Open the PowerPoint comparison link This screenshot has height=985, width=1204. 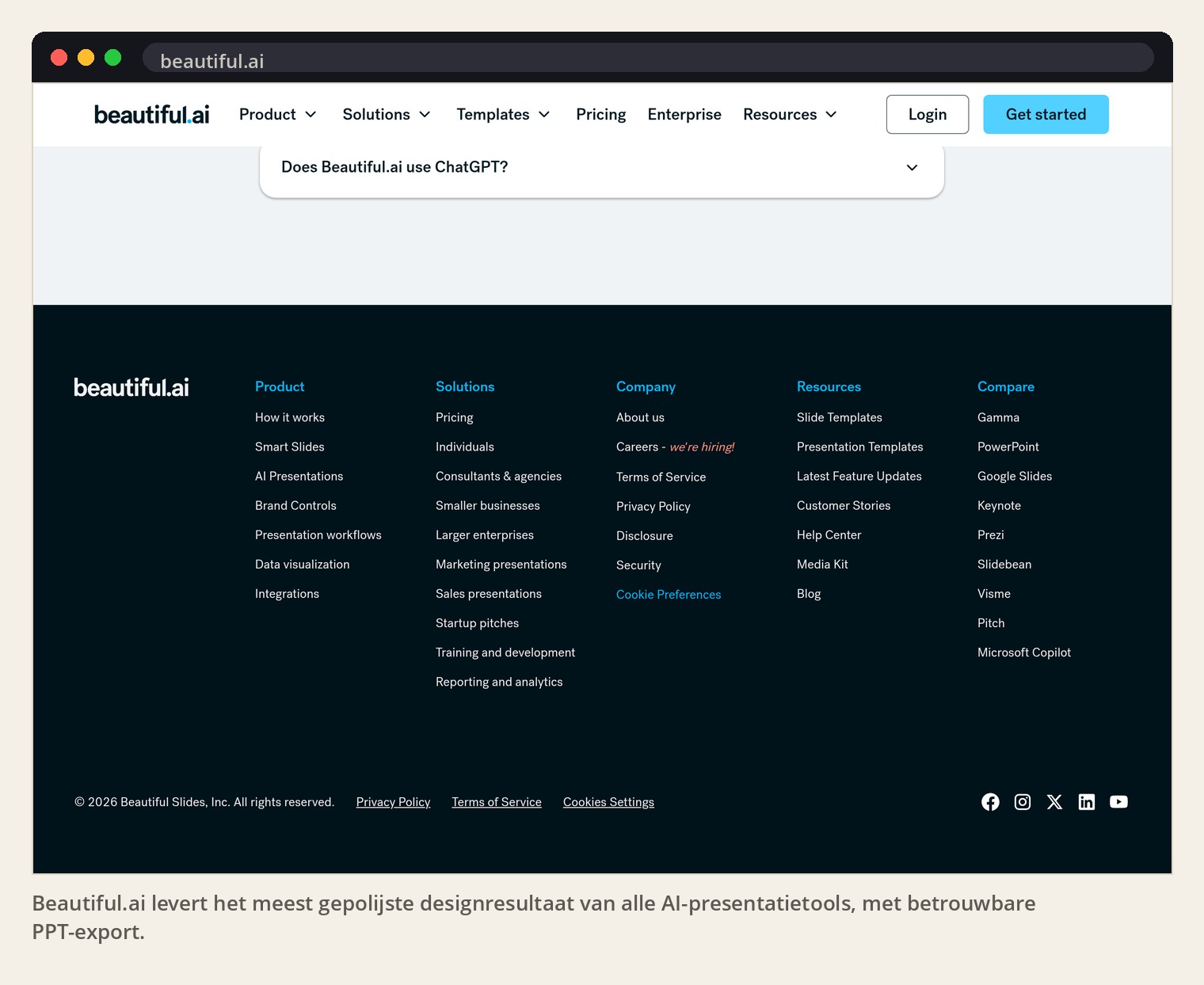[x=1008, y=447]
